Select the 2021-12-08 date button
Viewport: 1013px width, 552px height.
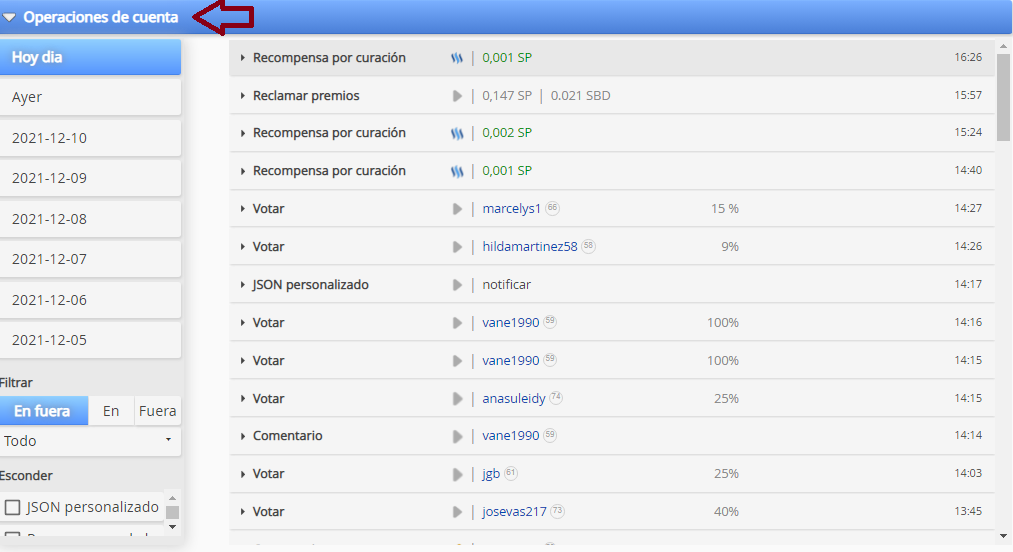coord(90,219)
